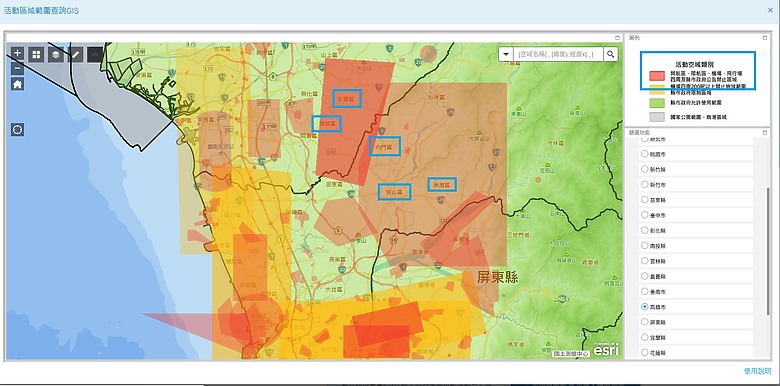Image resolution: width=780 pixels, height=386 pixels.
Task: Return map to home extent
Action: [17, 84]
